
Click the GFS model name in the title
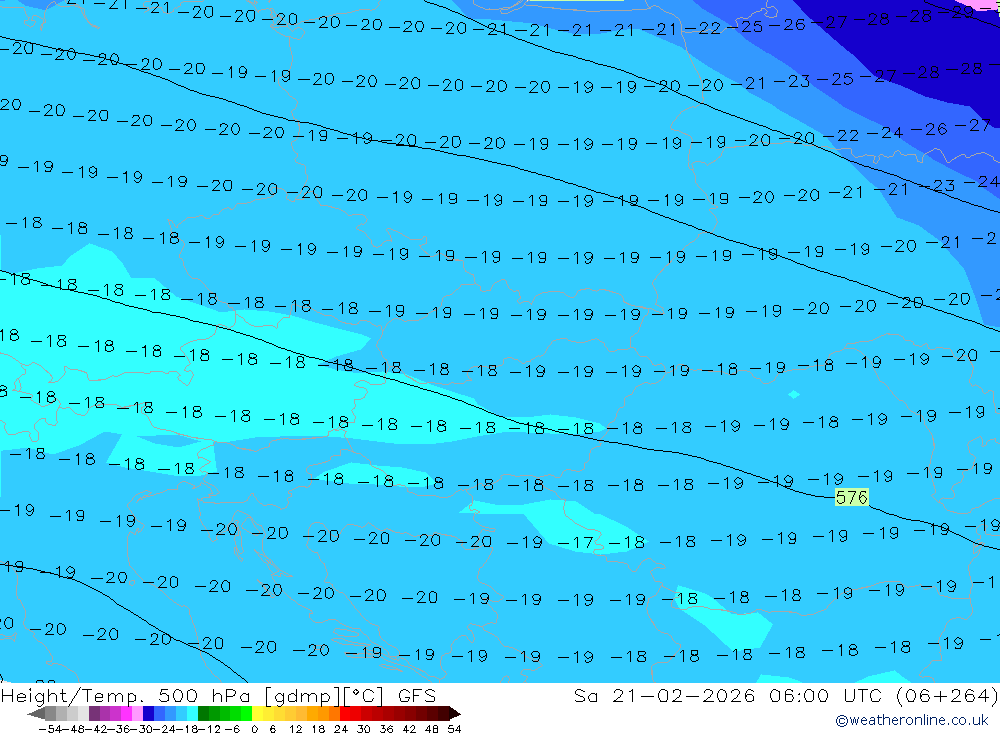[x=417, y=695]
